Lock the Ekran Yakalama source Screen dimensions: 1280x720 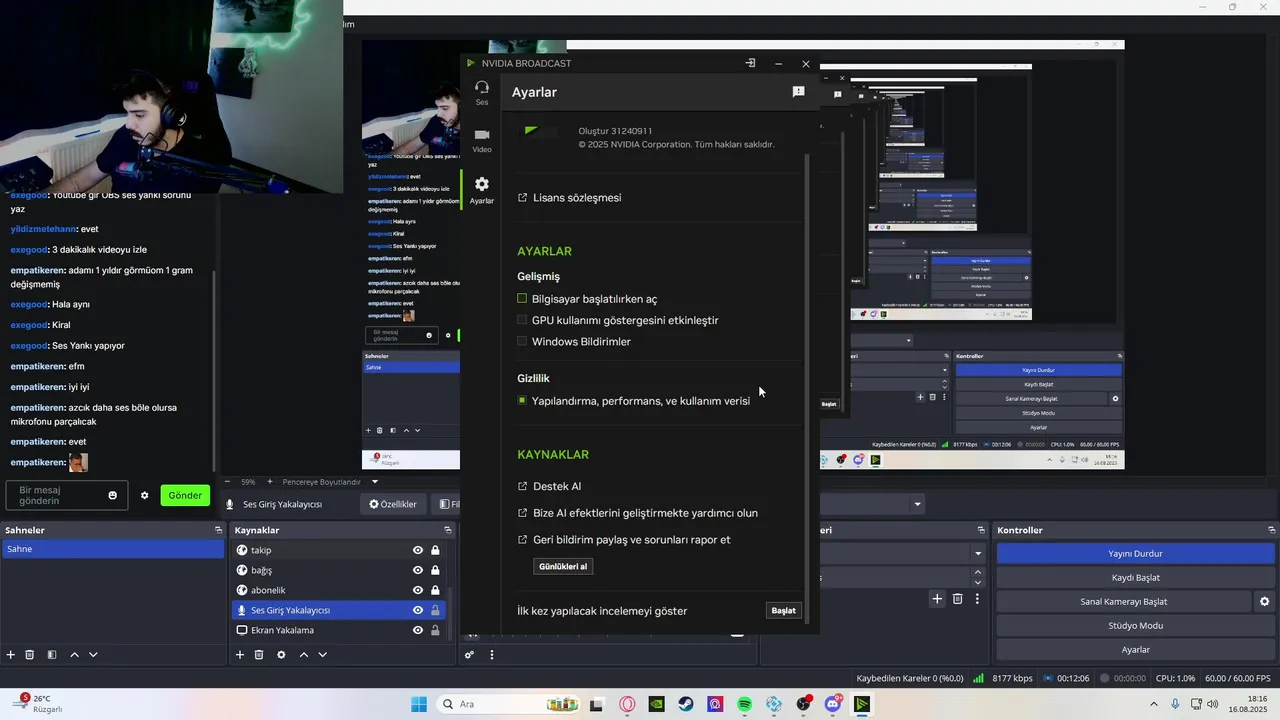click(435, 630)
